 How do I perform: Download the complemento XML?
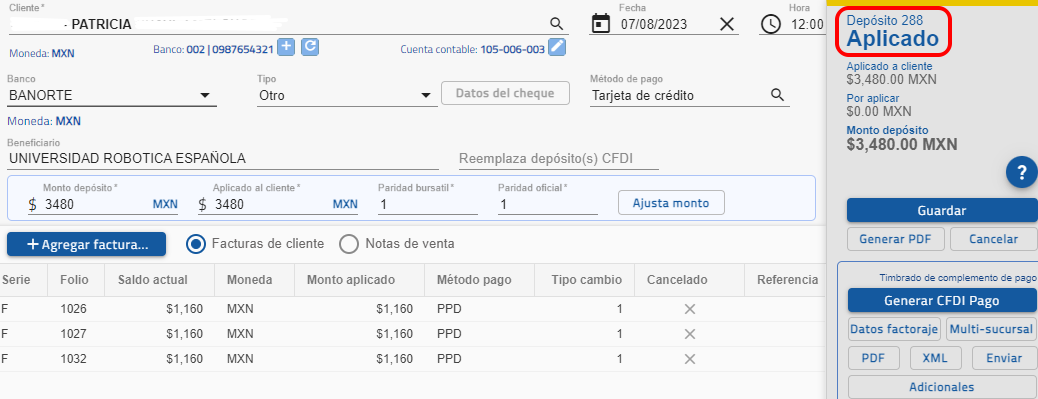935,358
